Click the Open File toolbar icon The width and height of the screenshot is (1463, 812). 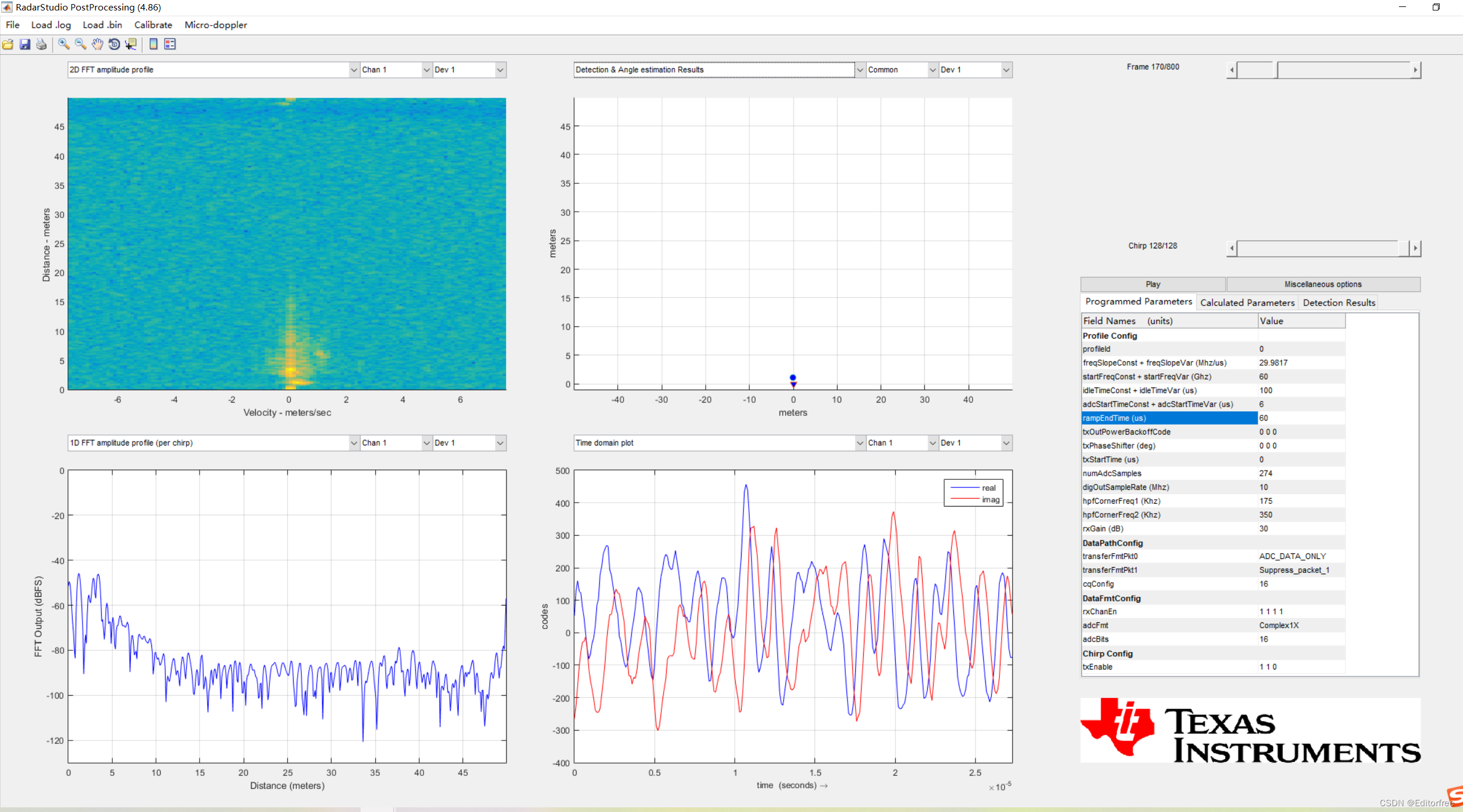tap(8, 44)
